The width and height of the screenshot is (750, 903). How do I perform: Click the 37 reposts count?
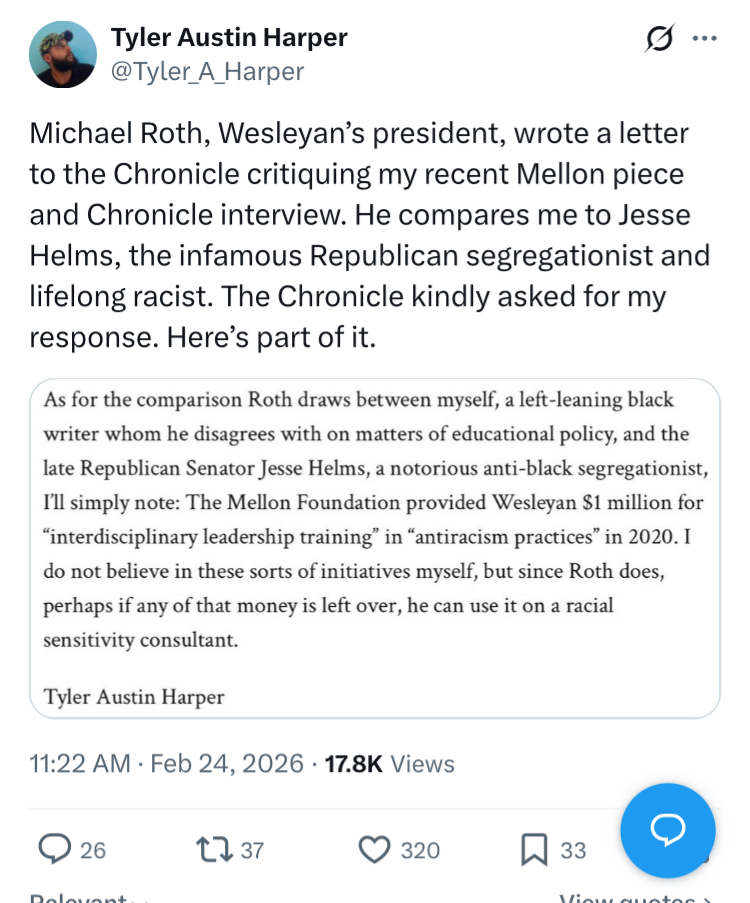click(x=252, y=850)
